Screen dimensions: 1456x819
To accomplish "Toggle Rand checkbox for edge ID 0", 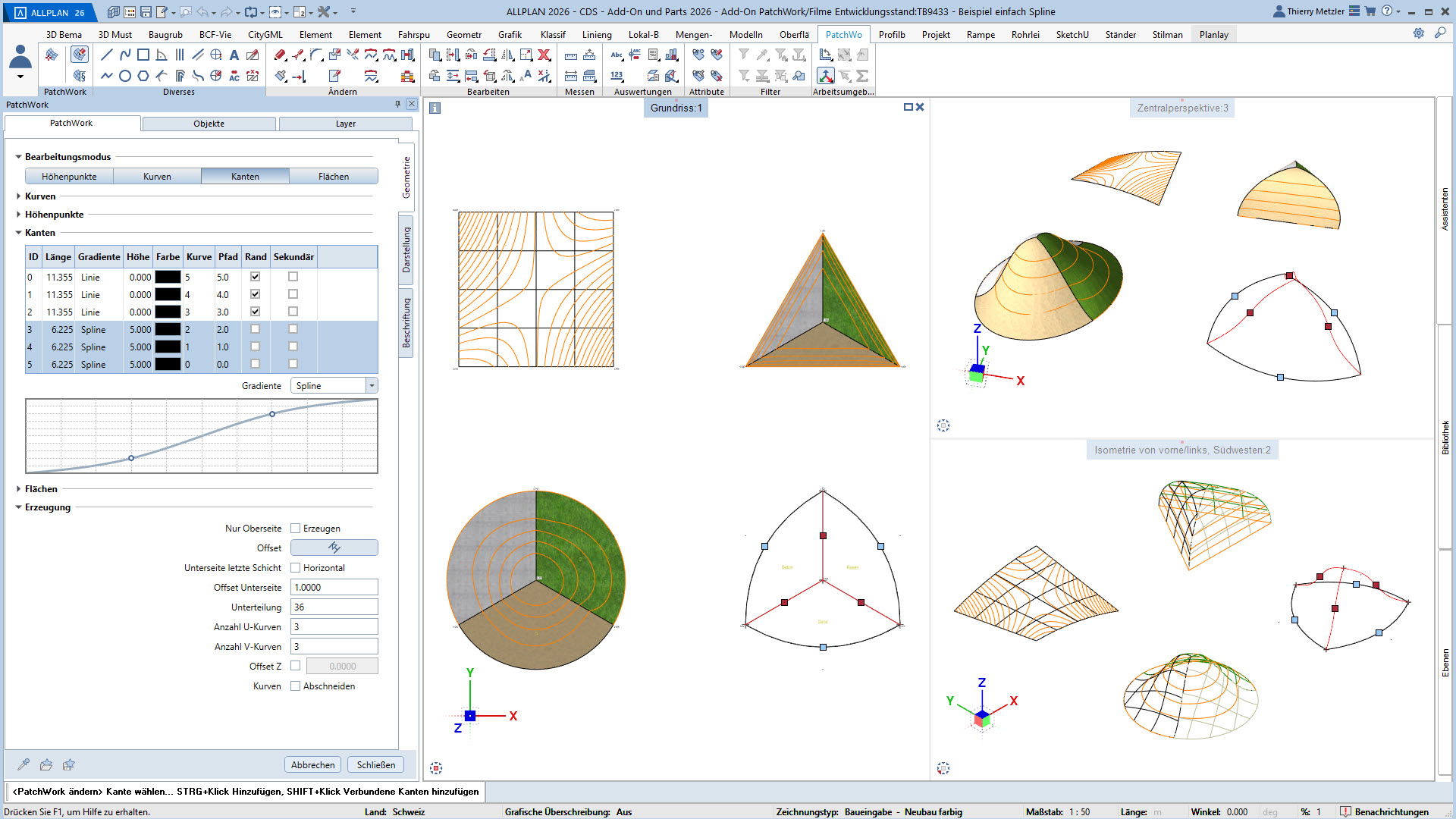I will [x=255, y=277].
